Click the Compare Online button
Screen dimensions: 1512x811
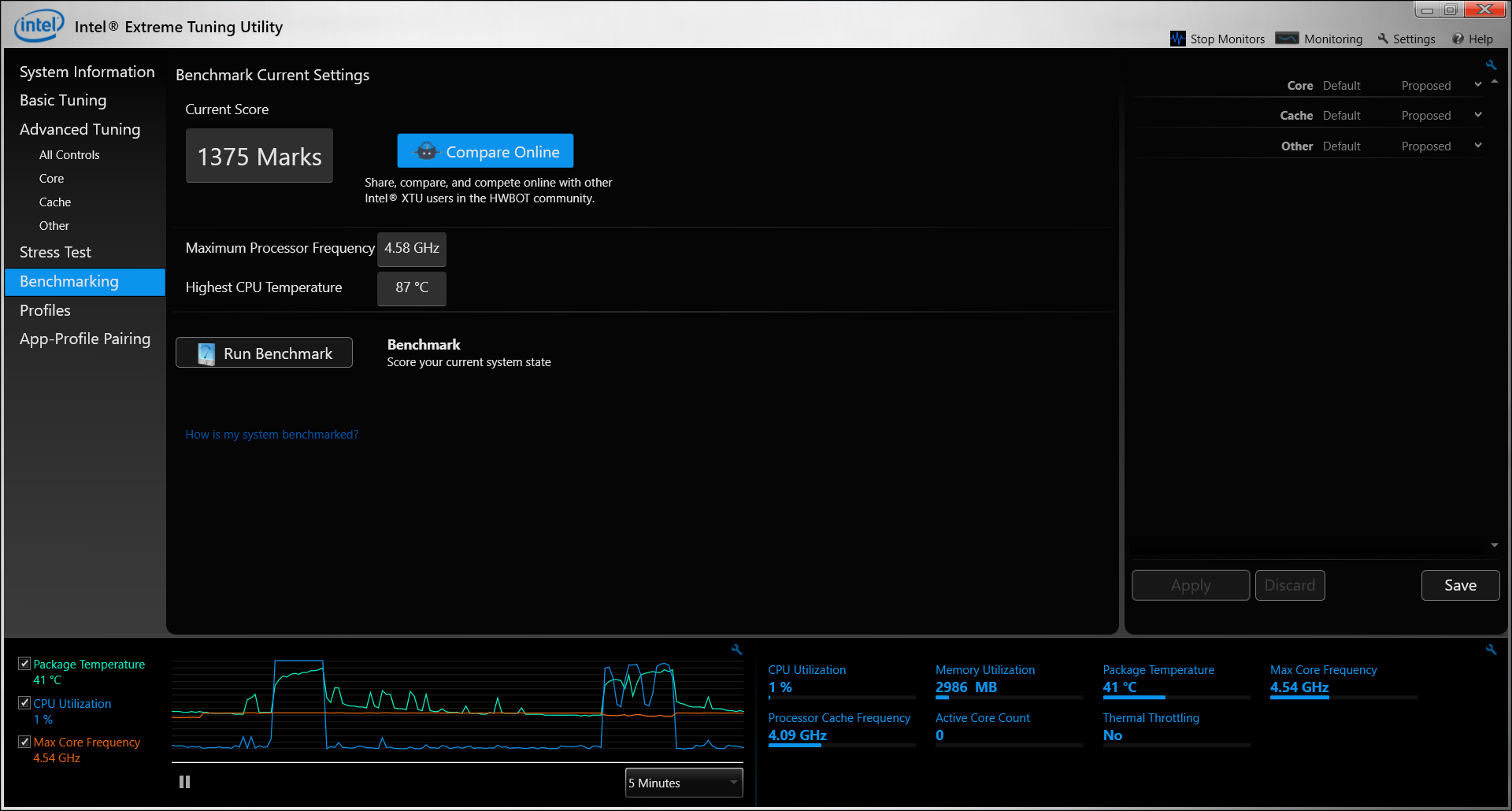click(485, 151)
